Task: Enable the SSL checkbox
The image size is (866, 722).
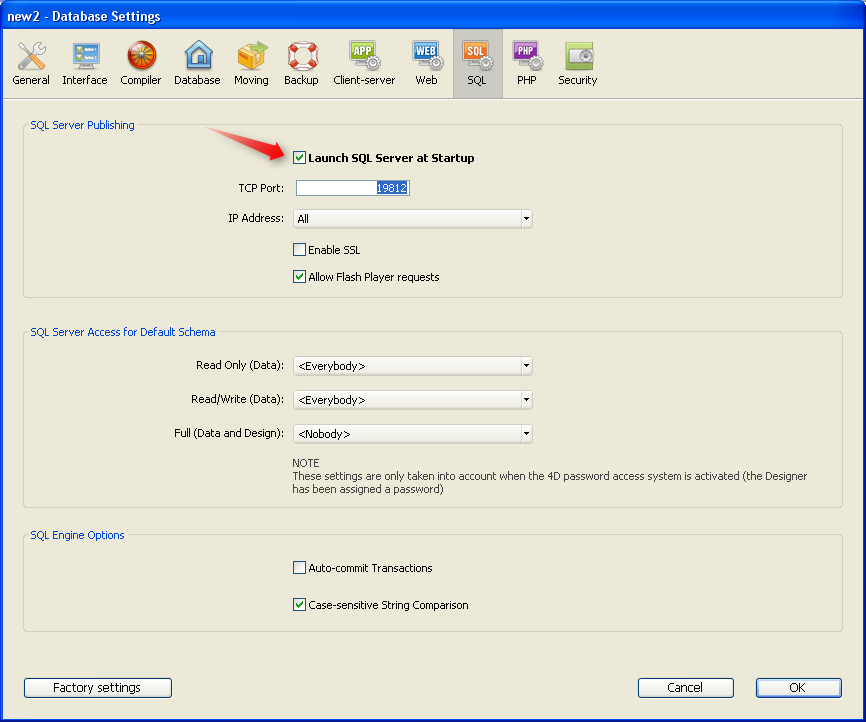Action: 300,250
